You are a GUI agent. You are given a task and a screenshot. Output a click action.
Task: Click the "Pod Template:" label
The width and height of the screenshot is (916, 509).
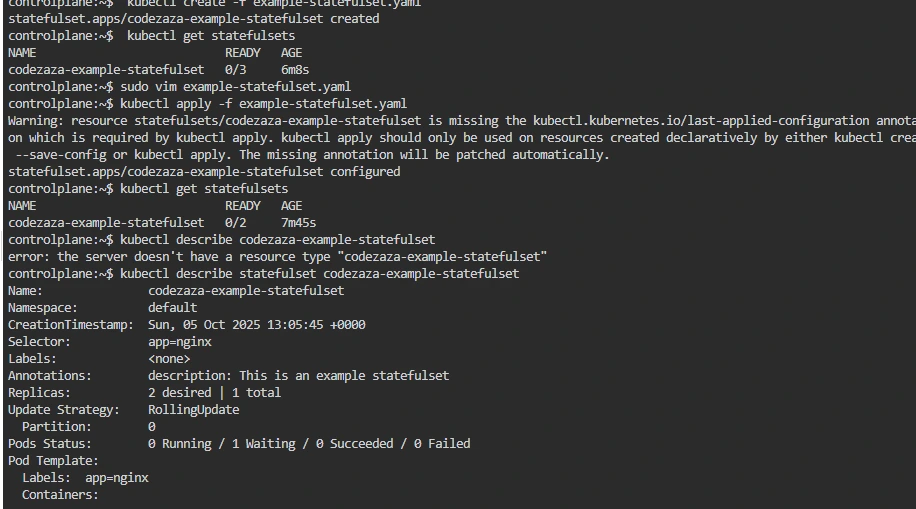[x=53, y=461]
